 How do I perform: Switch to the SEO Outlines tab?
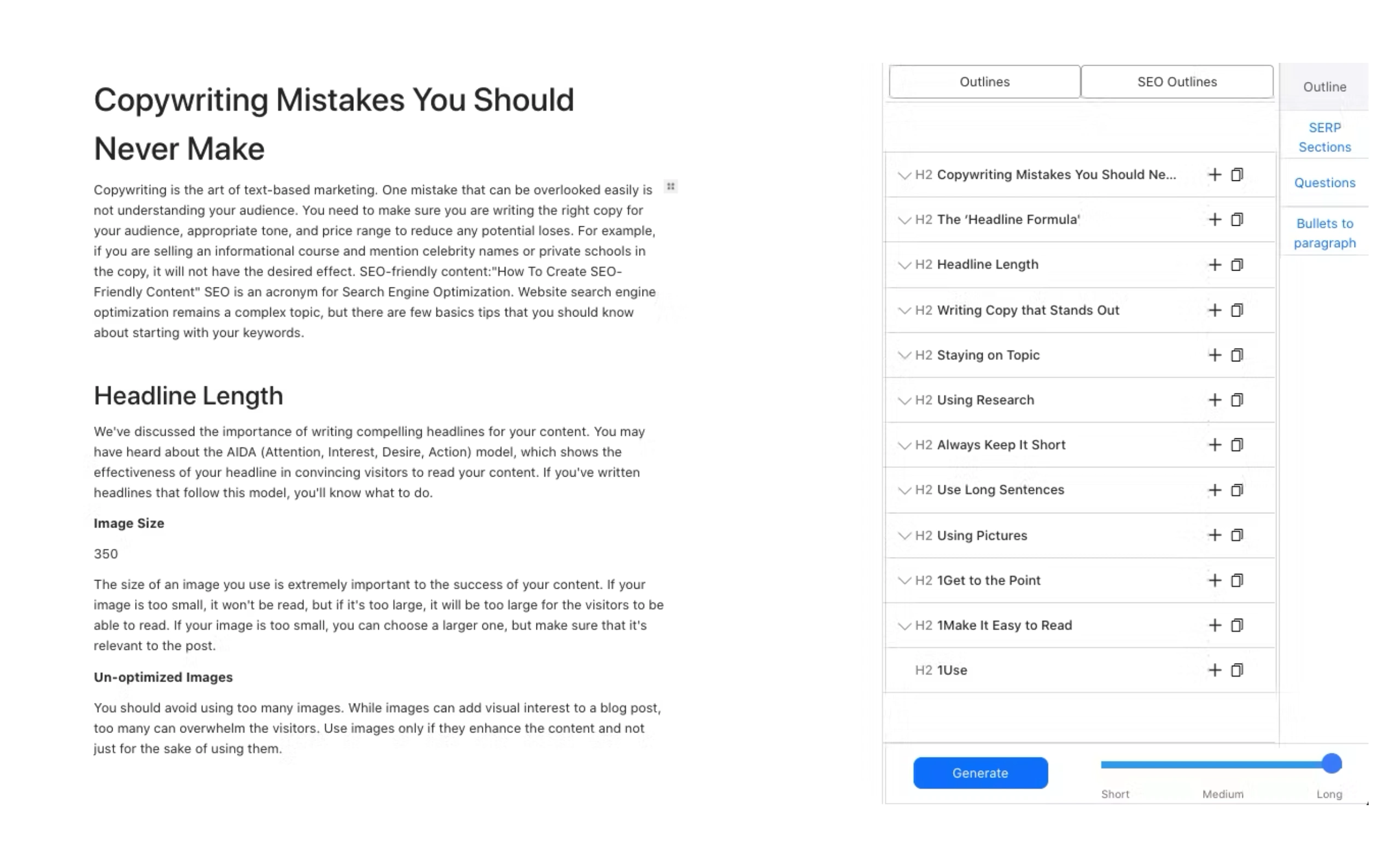(1176, 82)
